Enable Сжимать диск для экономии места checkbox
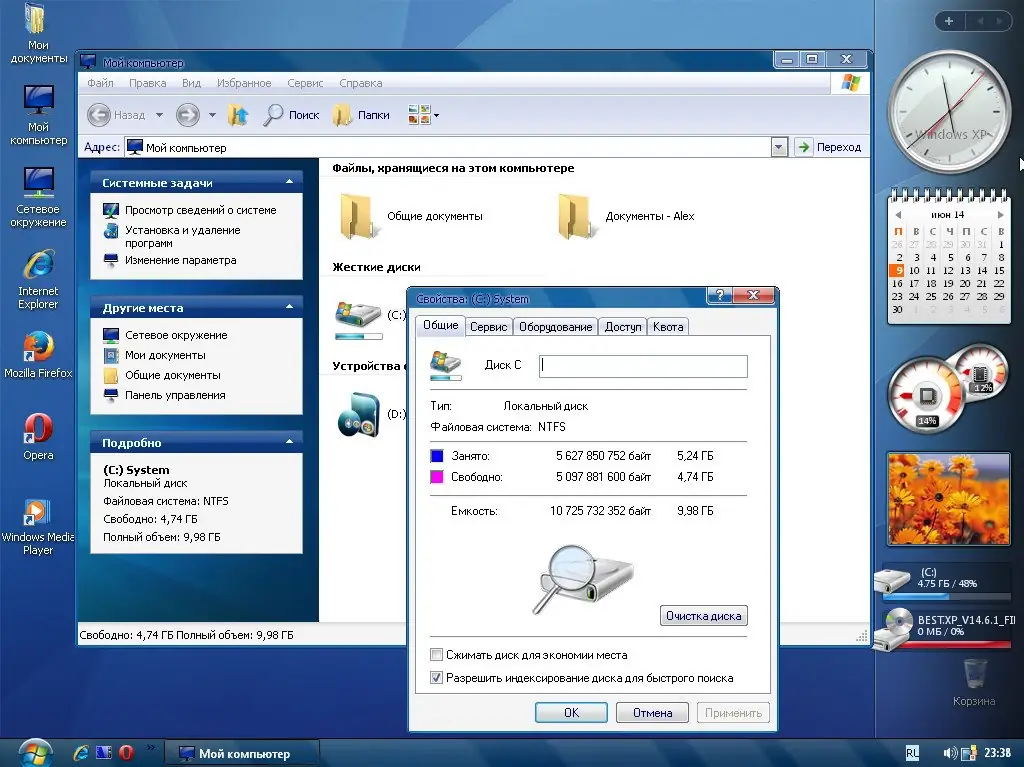This screenshot has width=1024, height=767. point(436,655)
